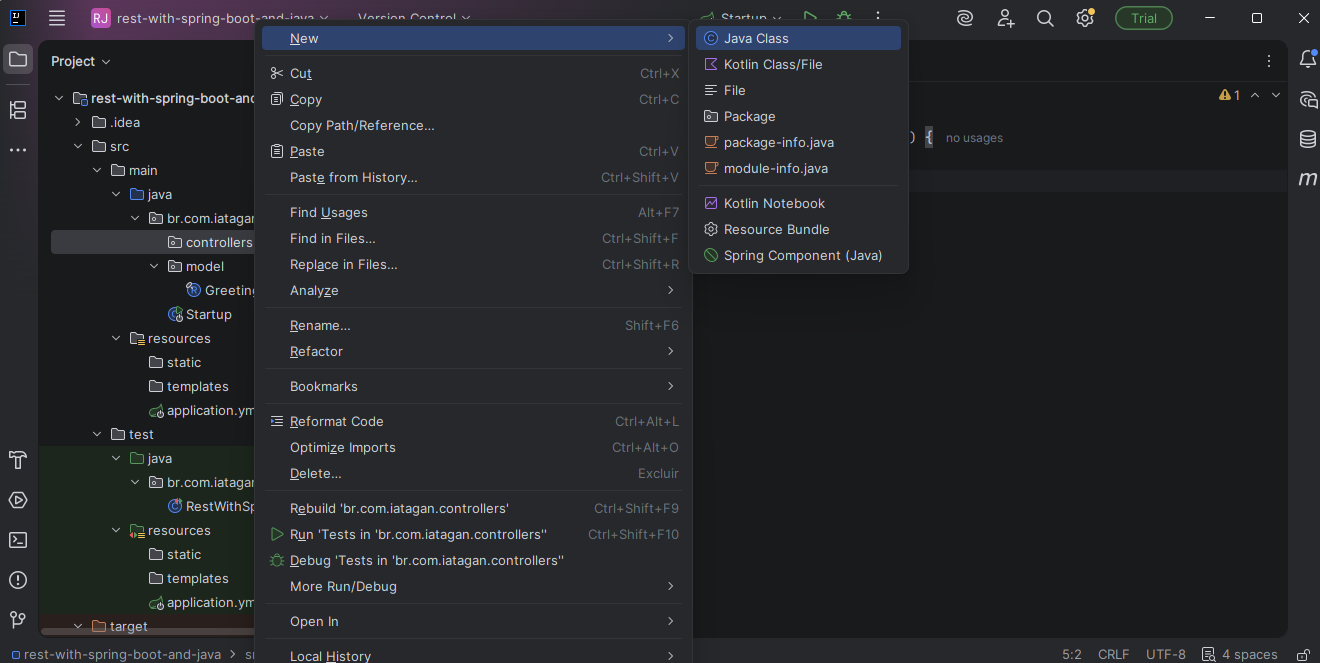
Task: Expand the .idea folder node
Action: click(x=78, y=122)
